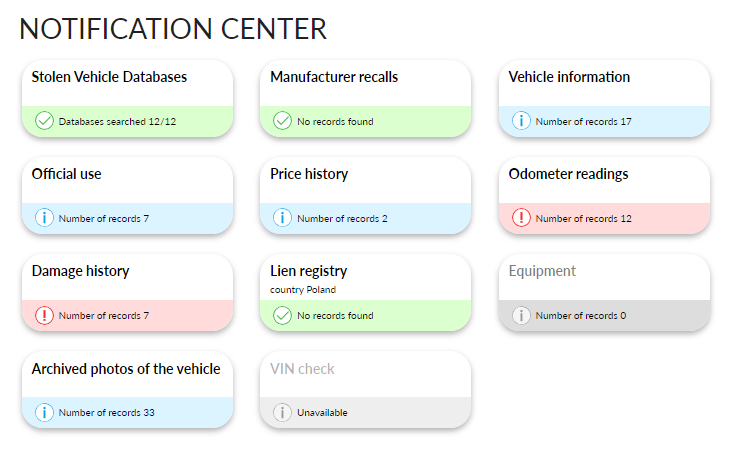Click the blue info icon under Price history

coord(283,218)
